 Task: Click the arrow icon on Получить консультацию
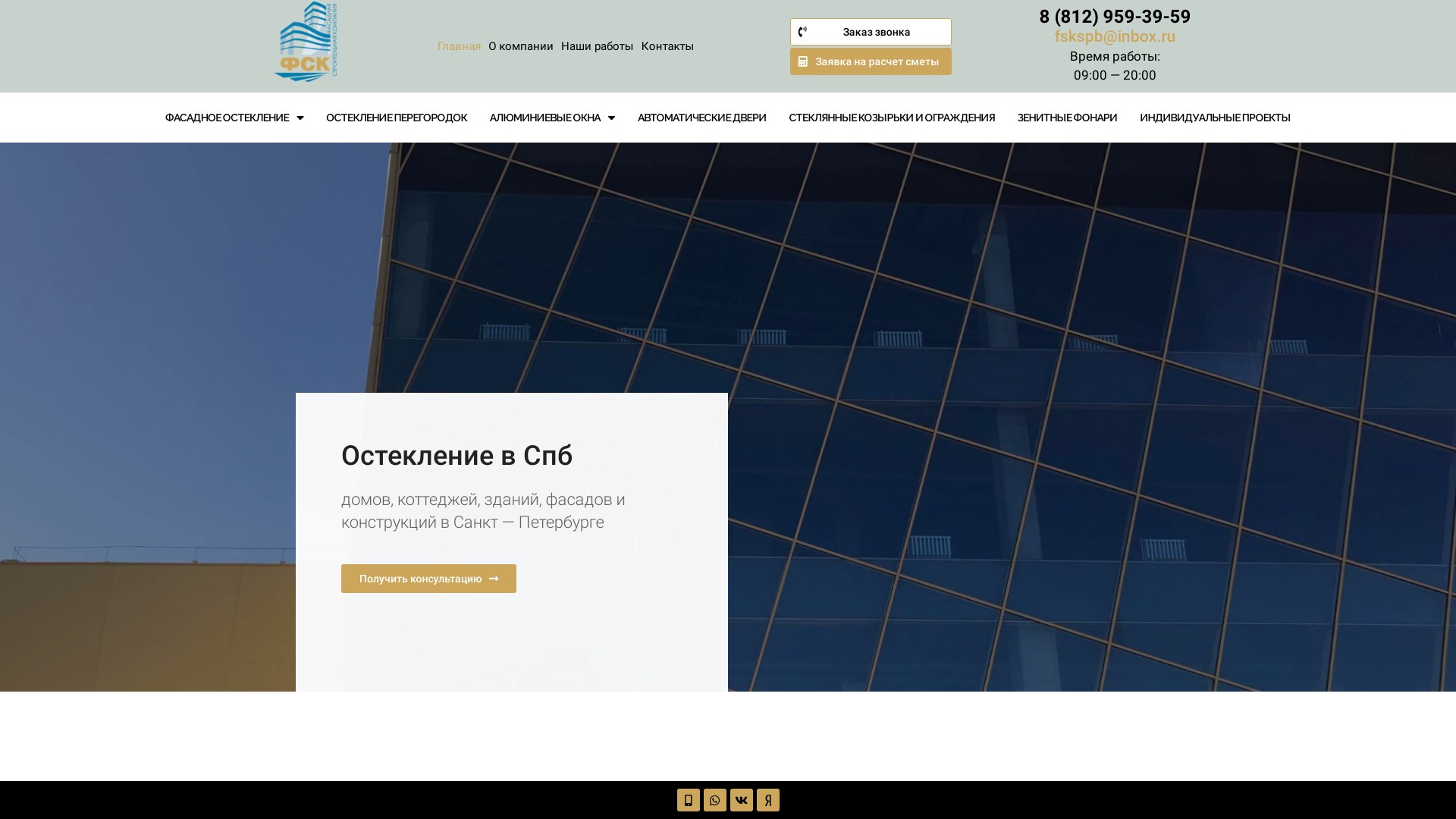point(494,578)
